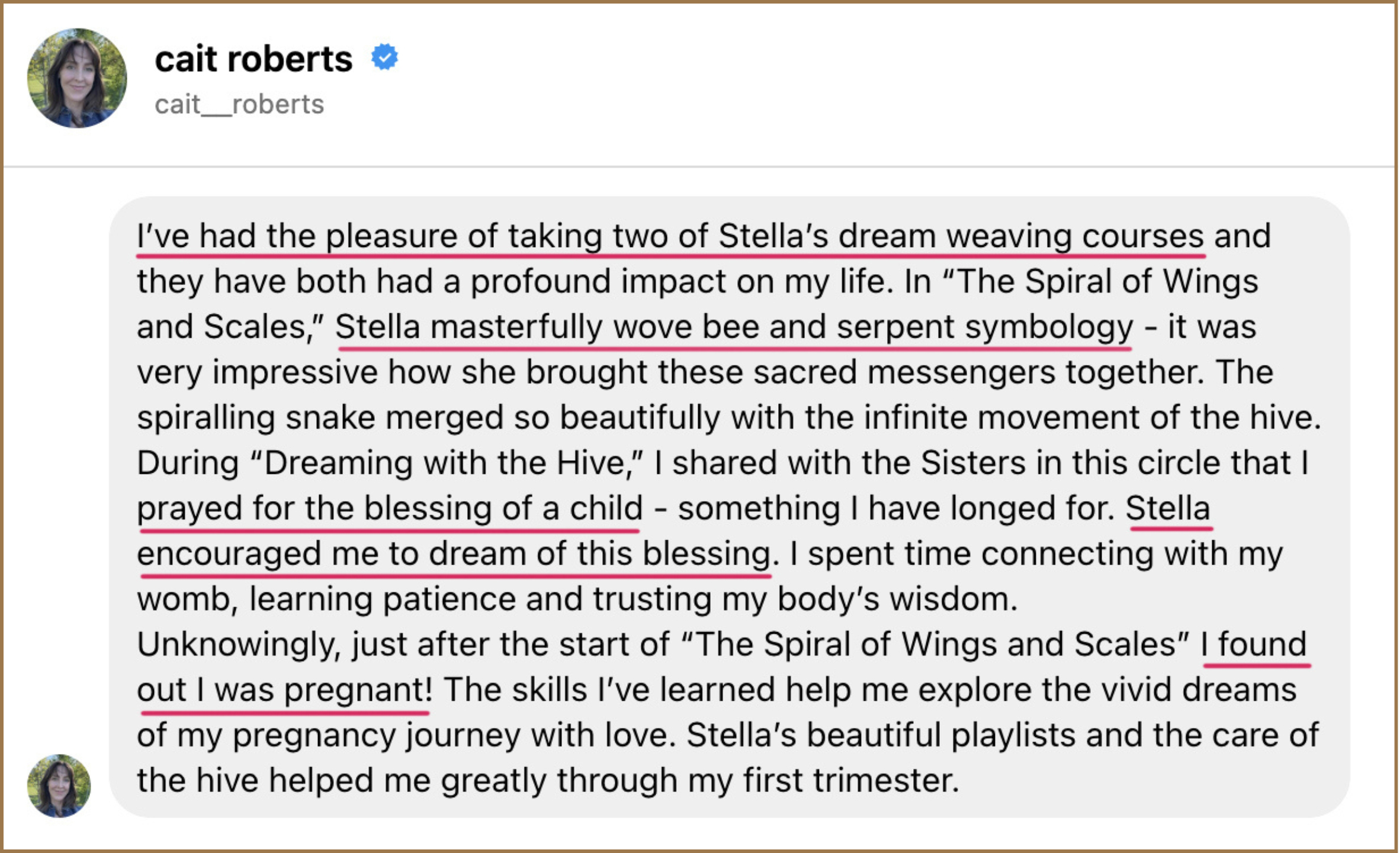Click the words "very impressive" in the testimonial

(x=257, y=373)
